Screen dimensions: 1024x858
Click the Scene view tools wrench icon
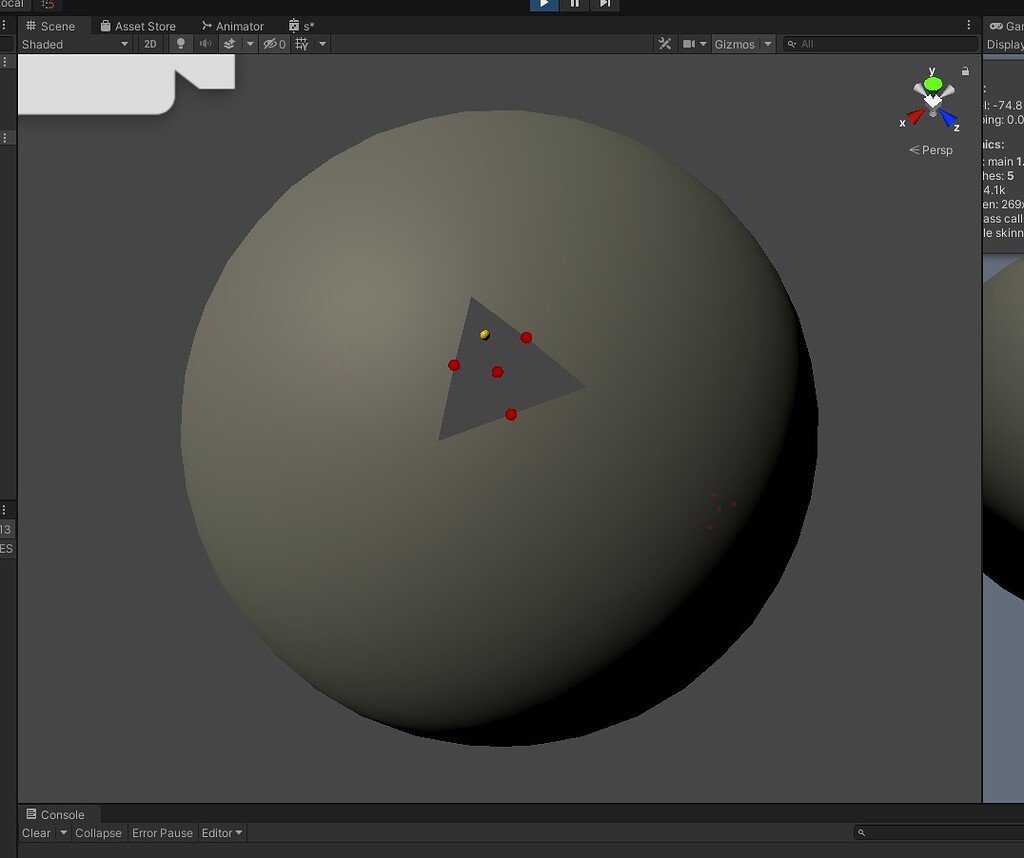pyautogui.click(x=665, y=43)
